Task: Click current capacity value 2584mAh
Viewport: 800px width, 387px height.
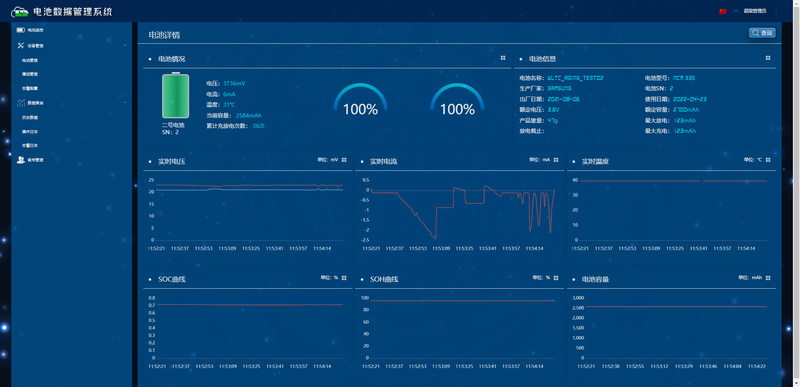Action: click(249, 115)
